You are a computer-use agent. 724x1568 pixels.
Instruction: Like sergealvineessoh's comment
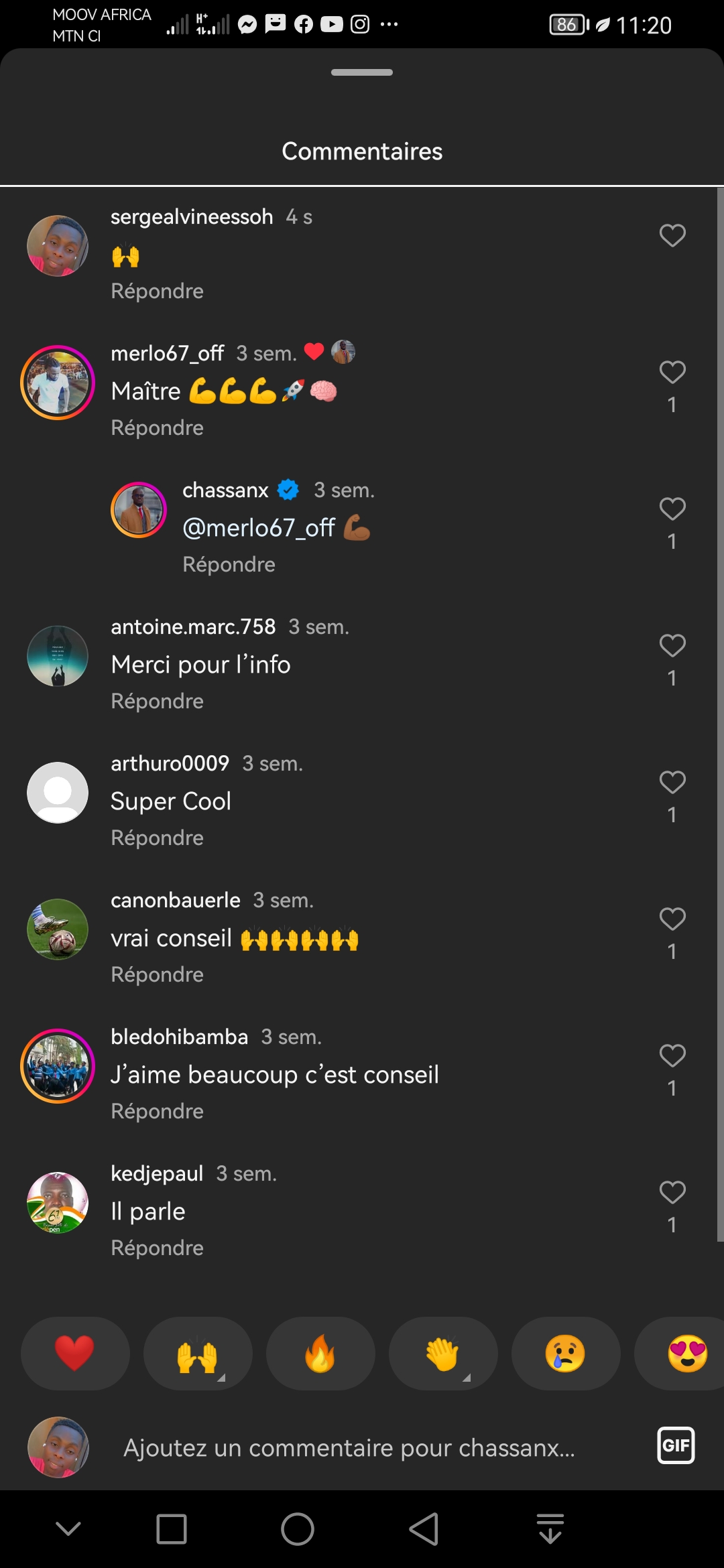(x=672, y=236)
